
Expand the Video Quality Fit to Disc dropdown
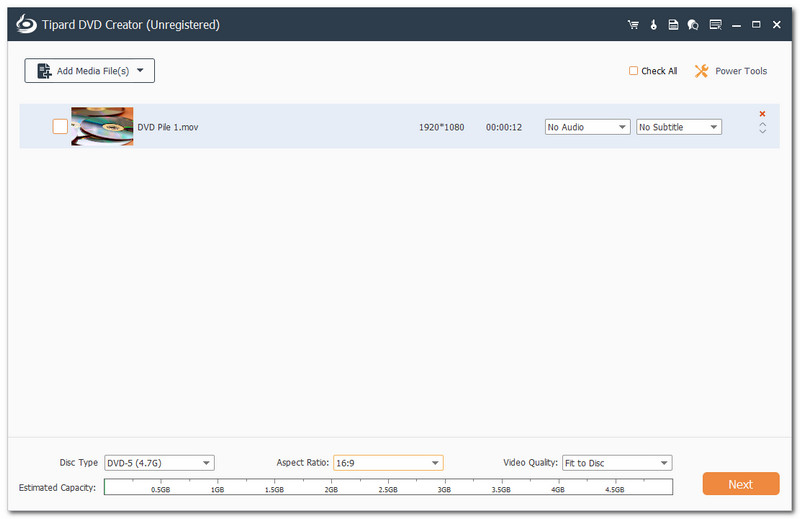(x=616, y=463)
